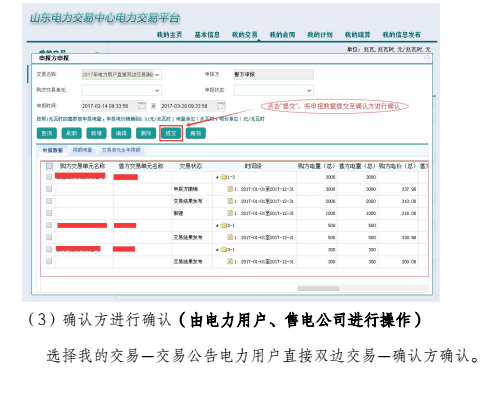Click the 2-1 folder icon in table
Viewport: 485px width, 394px height.
click(223, 225)
